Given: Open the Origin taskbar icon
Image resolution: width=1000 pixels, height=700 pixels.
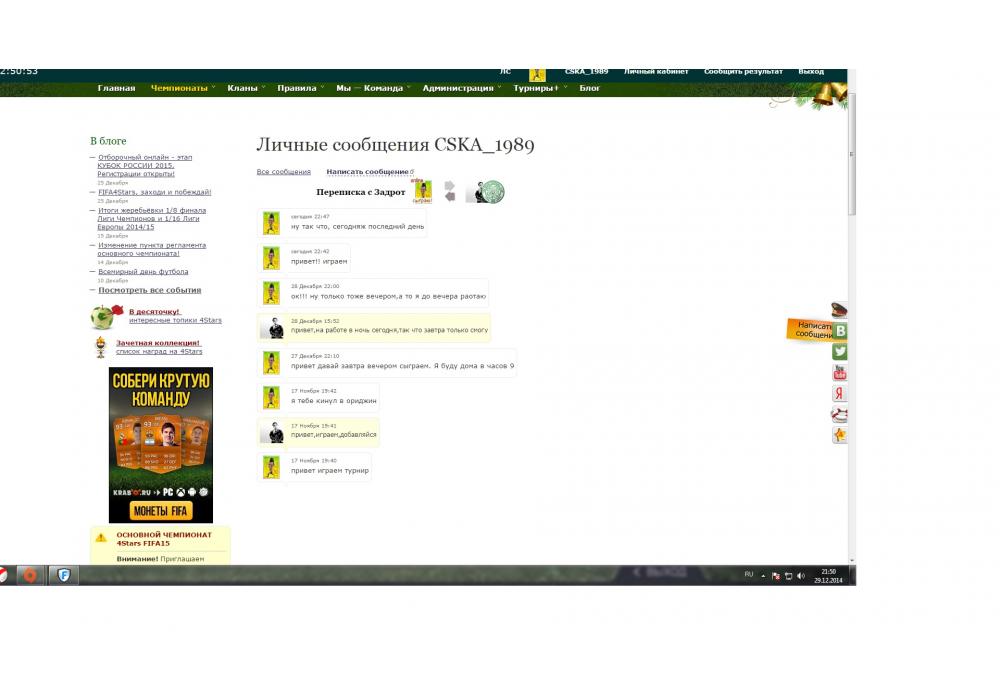Looking at the screenshot, I should point(29,575).
